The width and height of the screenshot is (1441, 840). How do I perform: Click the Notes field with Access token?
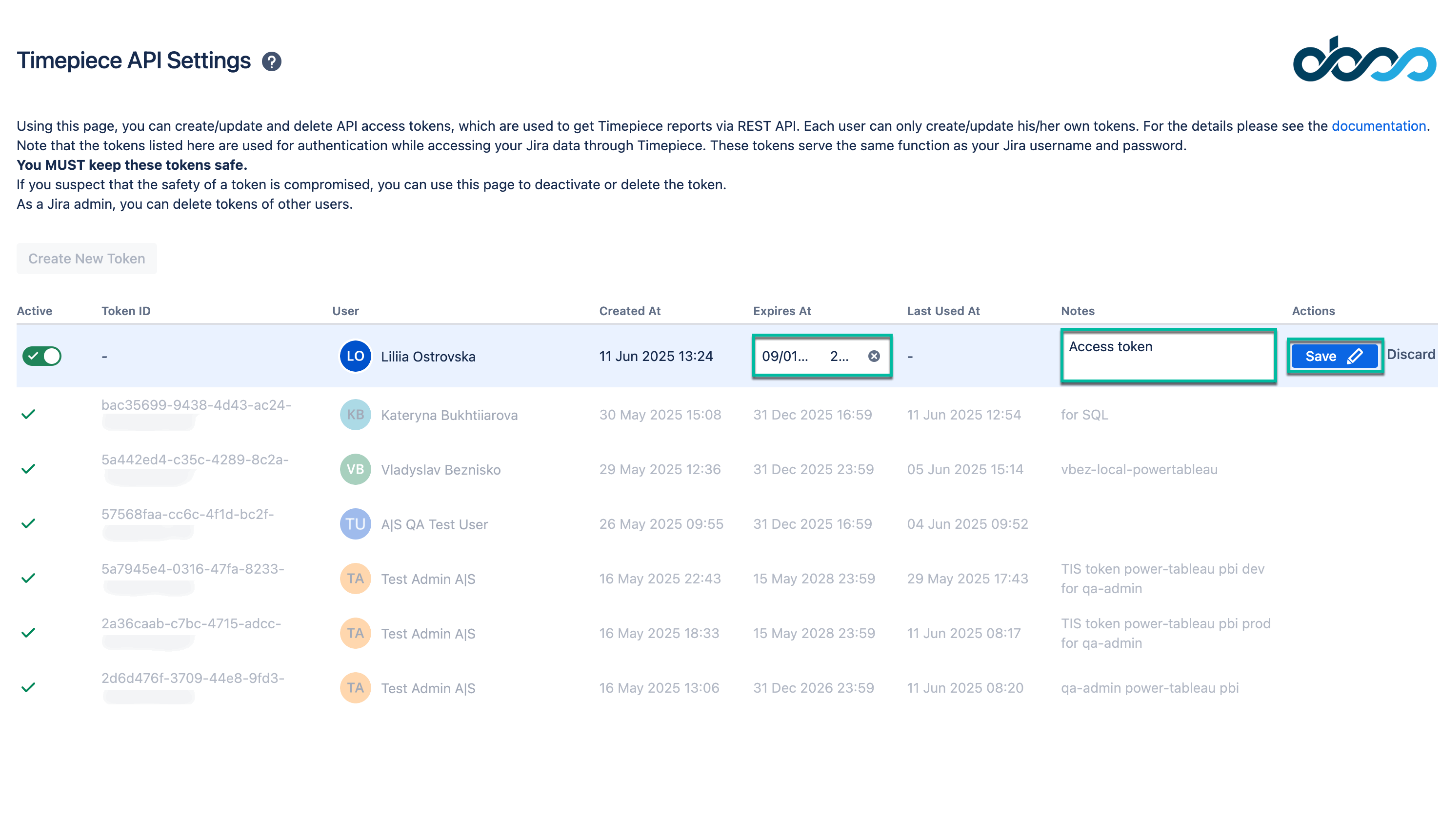click(x=1168, y=356)
